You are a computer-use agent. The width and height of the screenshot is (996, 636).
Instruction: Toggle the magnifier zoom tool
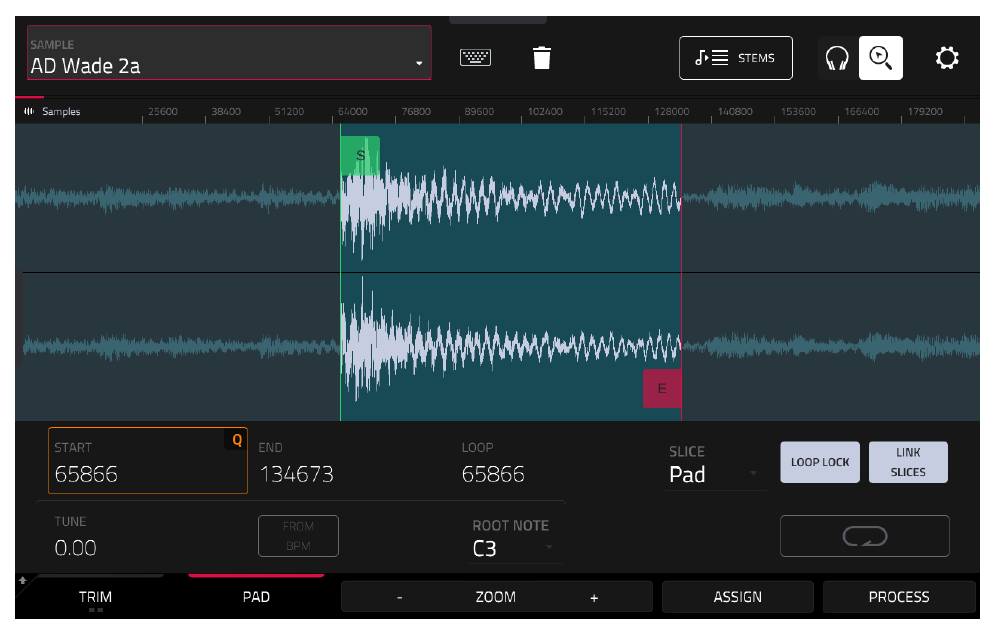880,58
